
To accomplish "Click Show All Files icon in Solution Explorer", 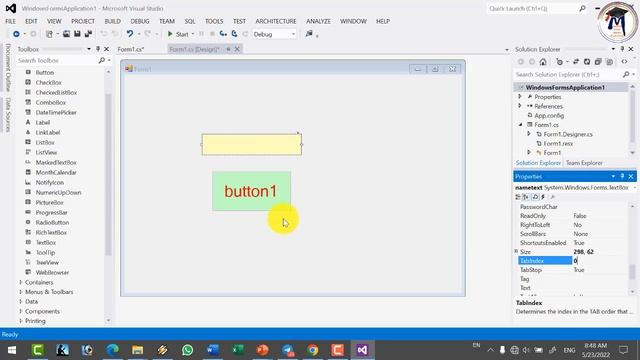I will coord(609,62).
